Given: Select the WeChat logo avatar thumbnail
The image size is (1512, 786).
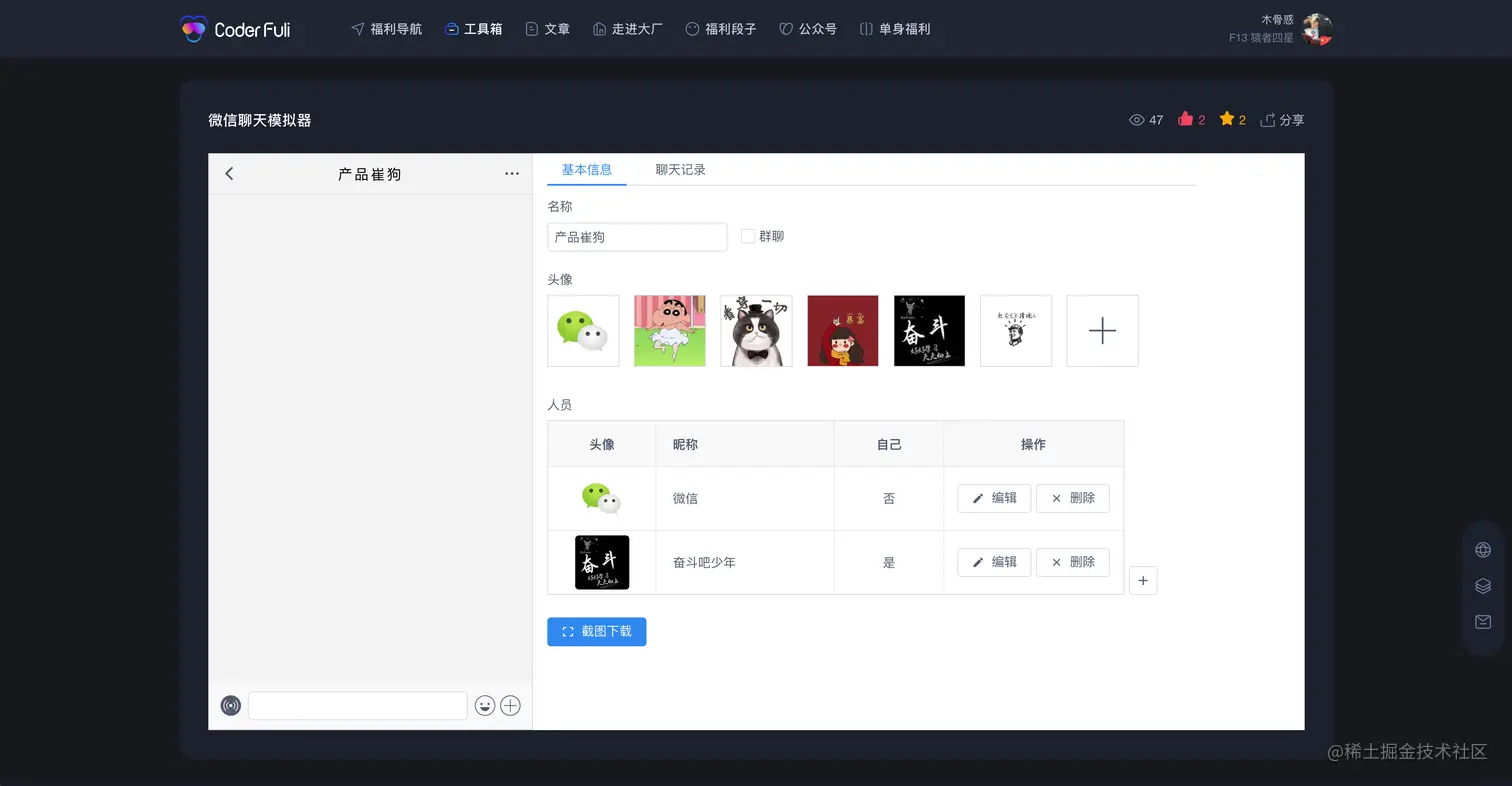Looking at the screenshot, I should [583, 330].
